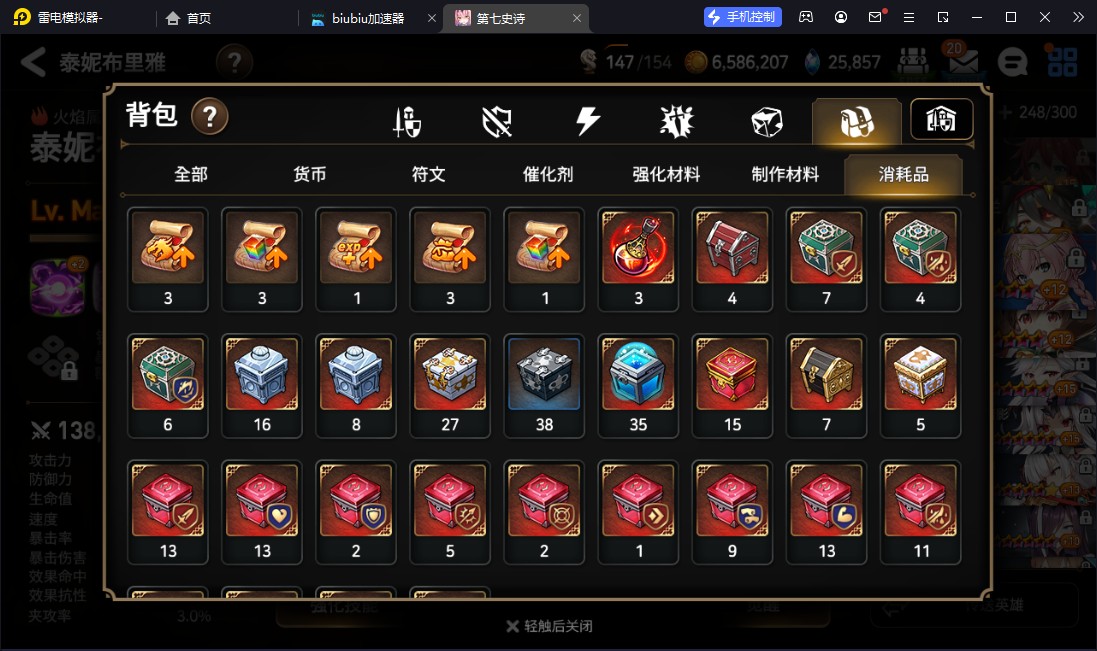Viewport: 1097px width, 651px height.
Task: Open the emulator hamburger menu
Action: 909,17
